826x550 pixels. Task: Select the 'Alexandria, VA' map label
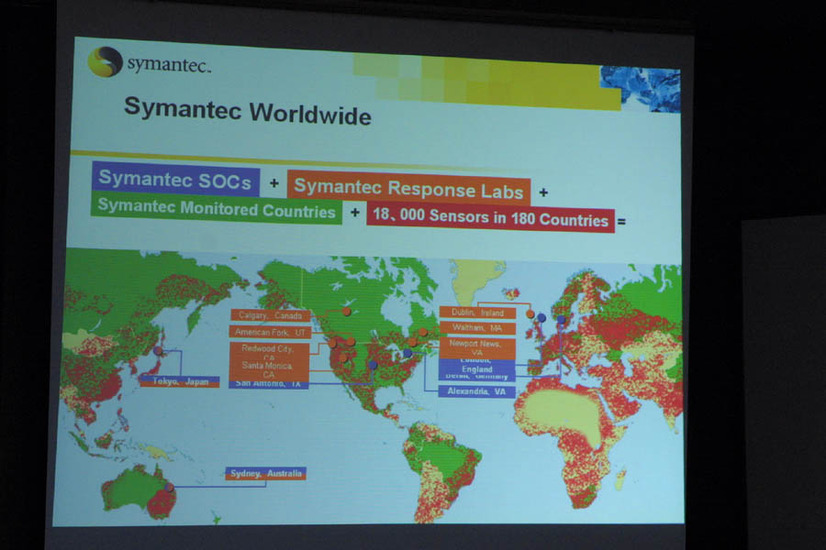point(477,391)
